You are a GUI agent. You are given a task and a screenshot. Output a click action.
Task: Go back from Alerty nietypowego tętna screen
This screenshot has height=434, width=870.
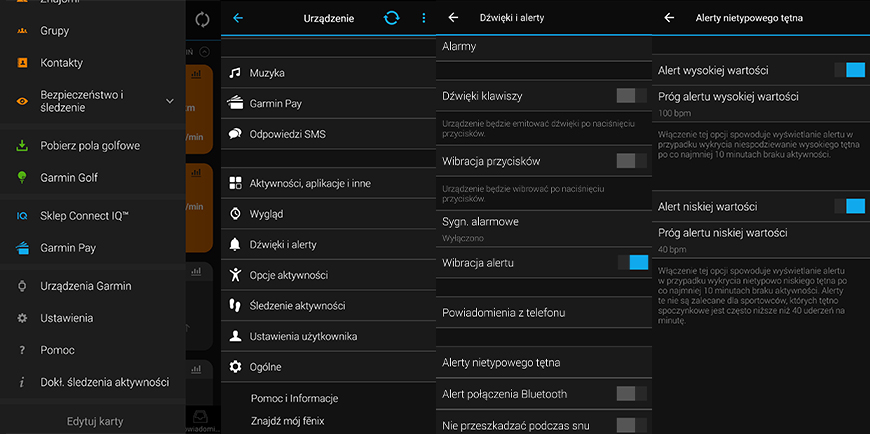tap(669, 18)
